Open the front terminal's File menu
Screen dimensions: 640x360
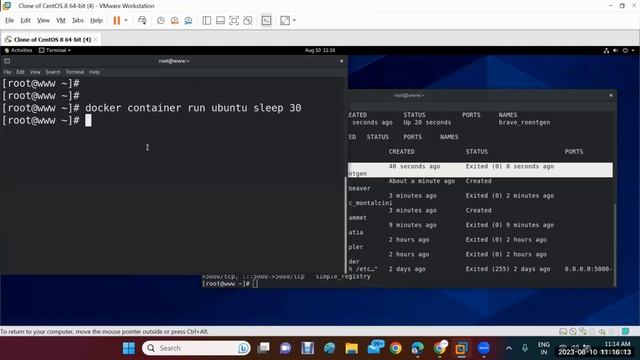point(7,72)
